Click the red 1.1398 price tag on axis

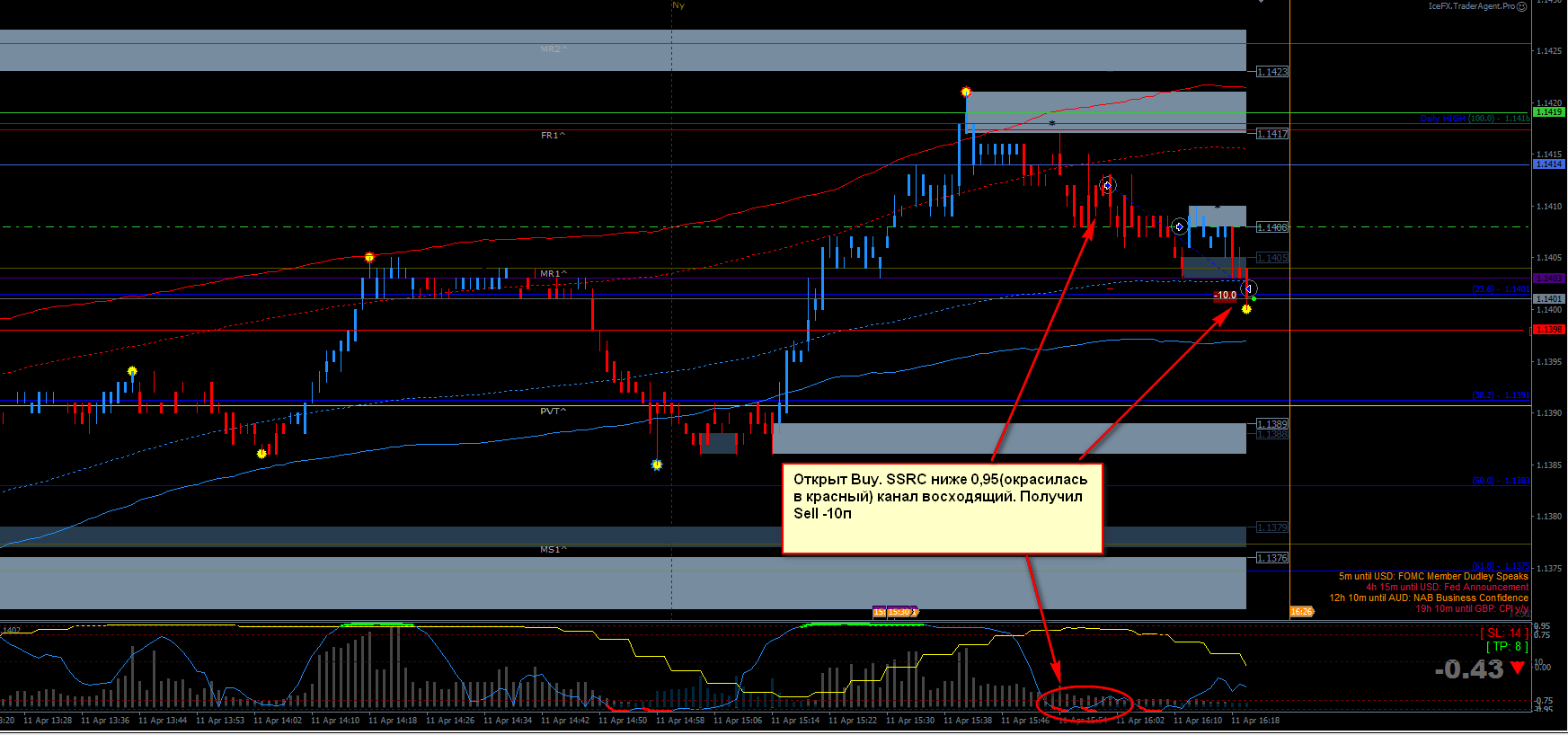pyautogui.click(x=1548, y=330)
